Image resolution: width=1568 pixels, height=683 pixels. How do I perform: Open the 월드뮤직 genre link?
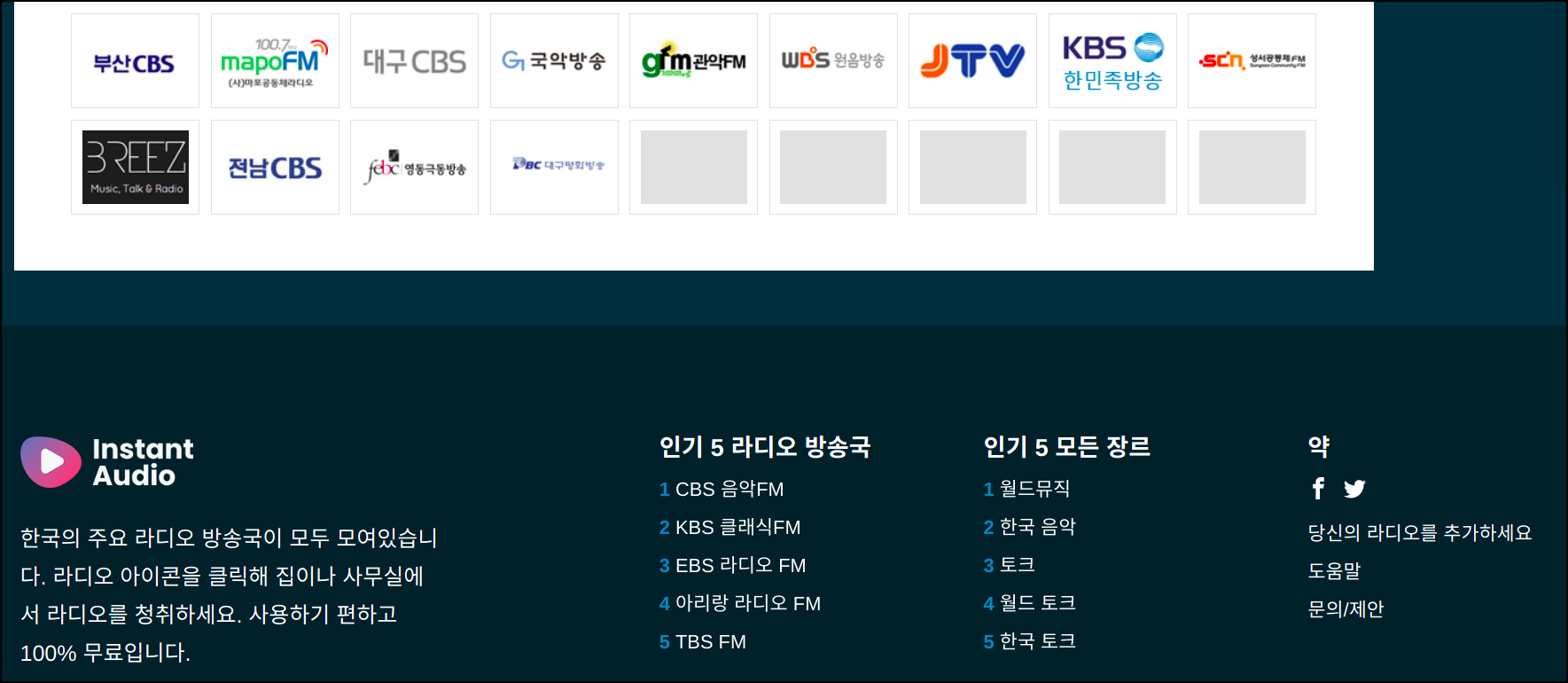coord(1034,489)
